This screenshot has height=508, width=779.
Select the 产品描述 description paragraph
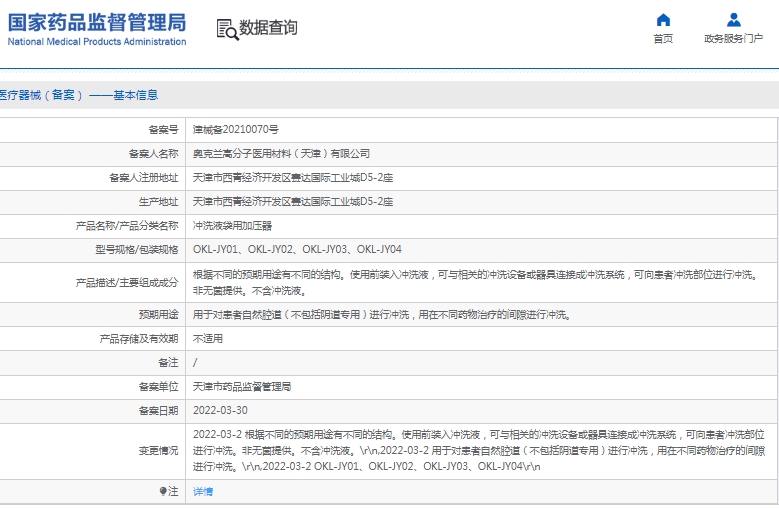click(x=475, y=283)
